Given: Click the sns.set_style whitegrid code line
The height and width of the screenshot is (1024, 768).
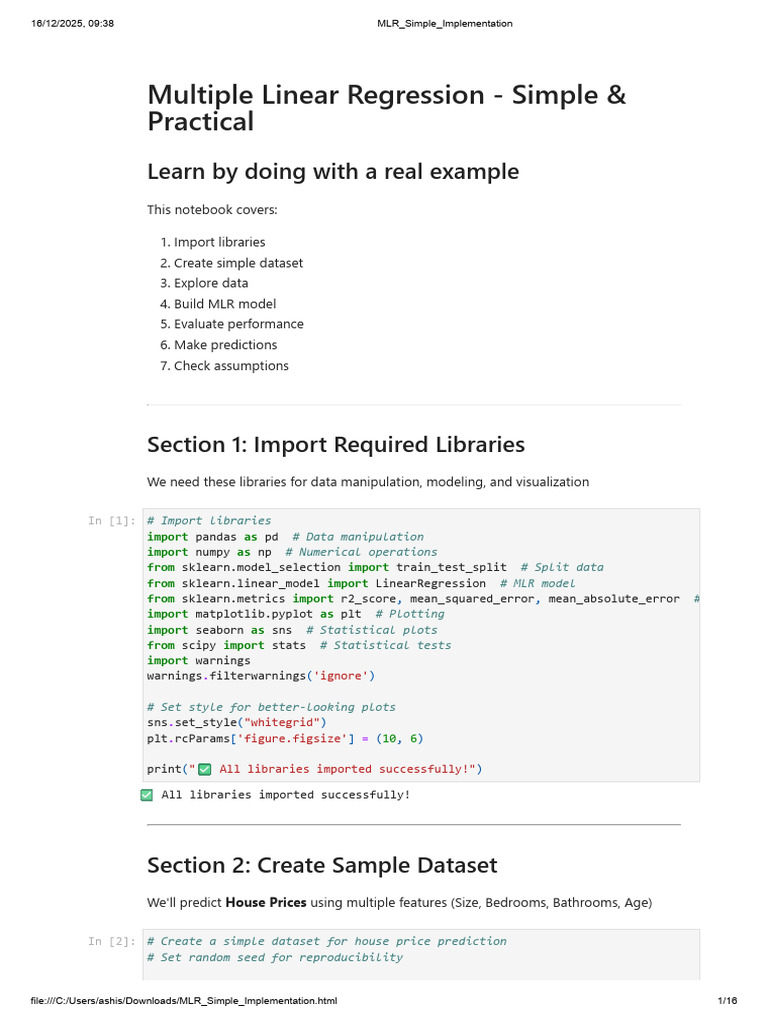Looking at the screenshot, I should pos(236,722).
